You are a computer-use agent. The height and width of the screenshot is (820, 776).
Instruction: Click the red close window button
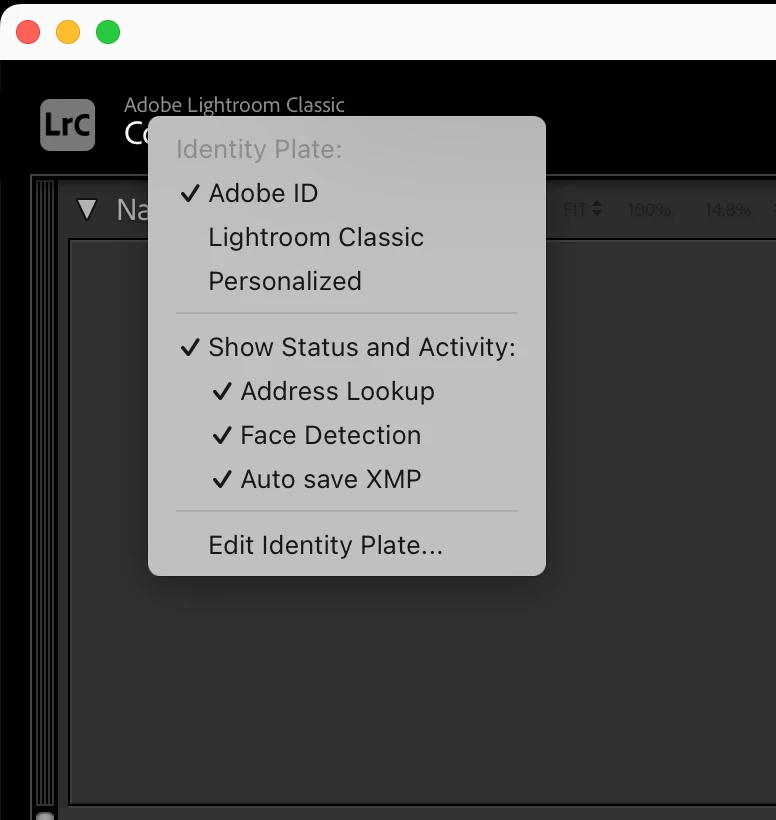[x=28, y=32]
